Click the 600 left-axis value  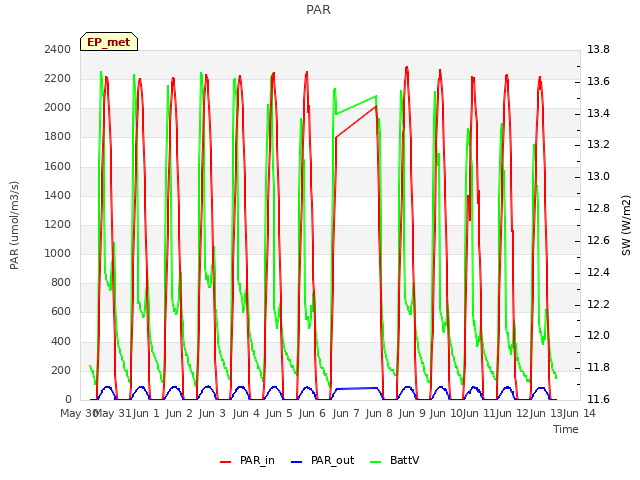[61, 312]
